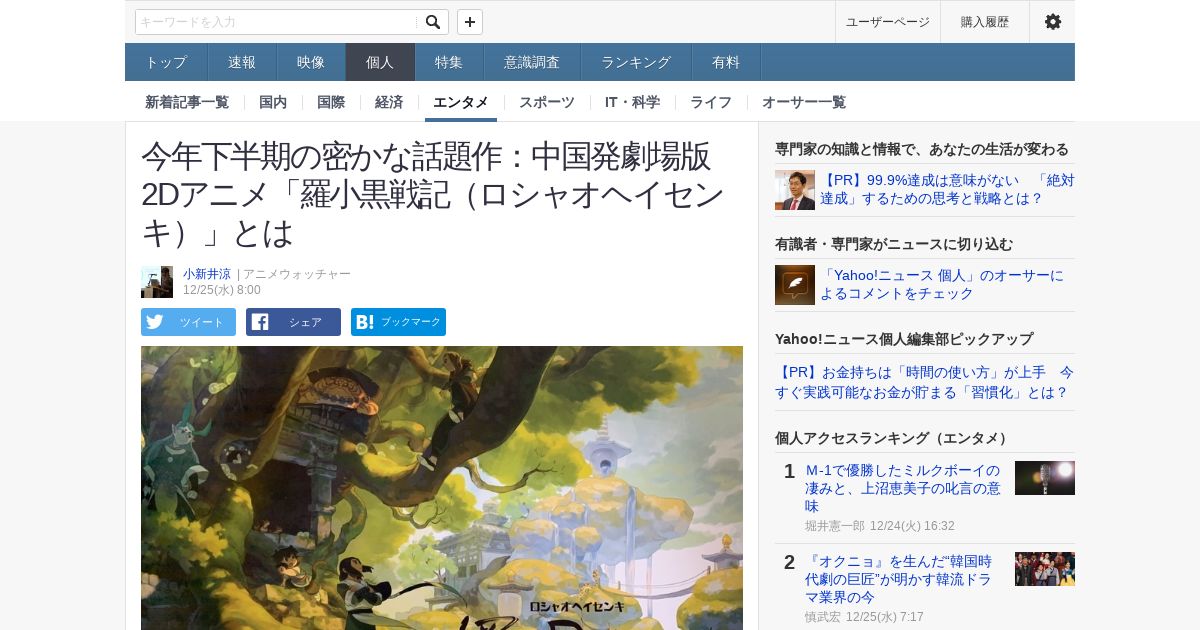
Task: Open 『オクニョ』 ranking article link
Action: click(x=898, y=579)
